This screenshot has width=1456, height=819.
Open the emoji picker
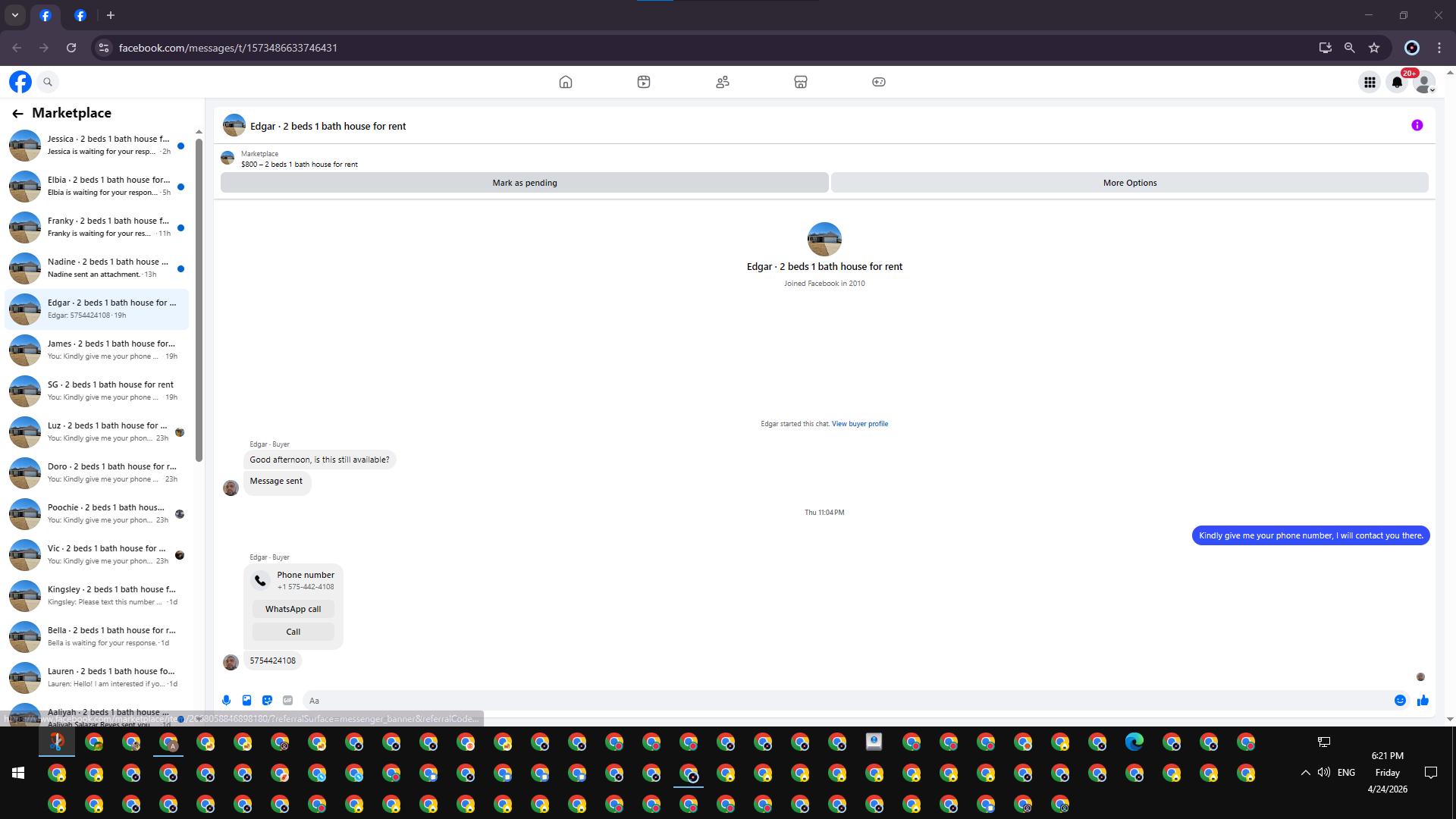[1401, 701]
